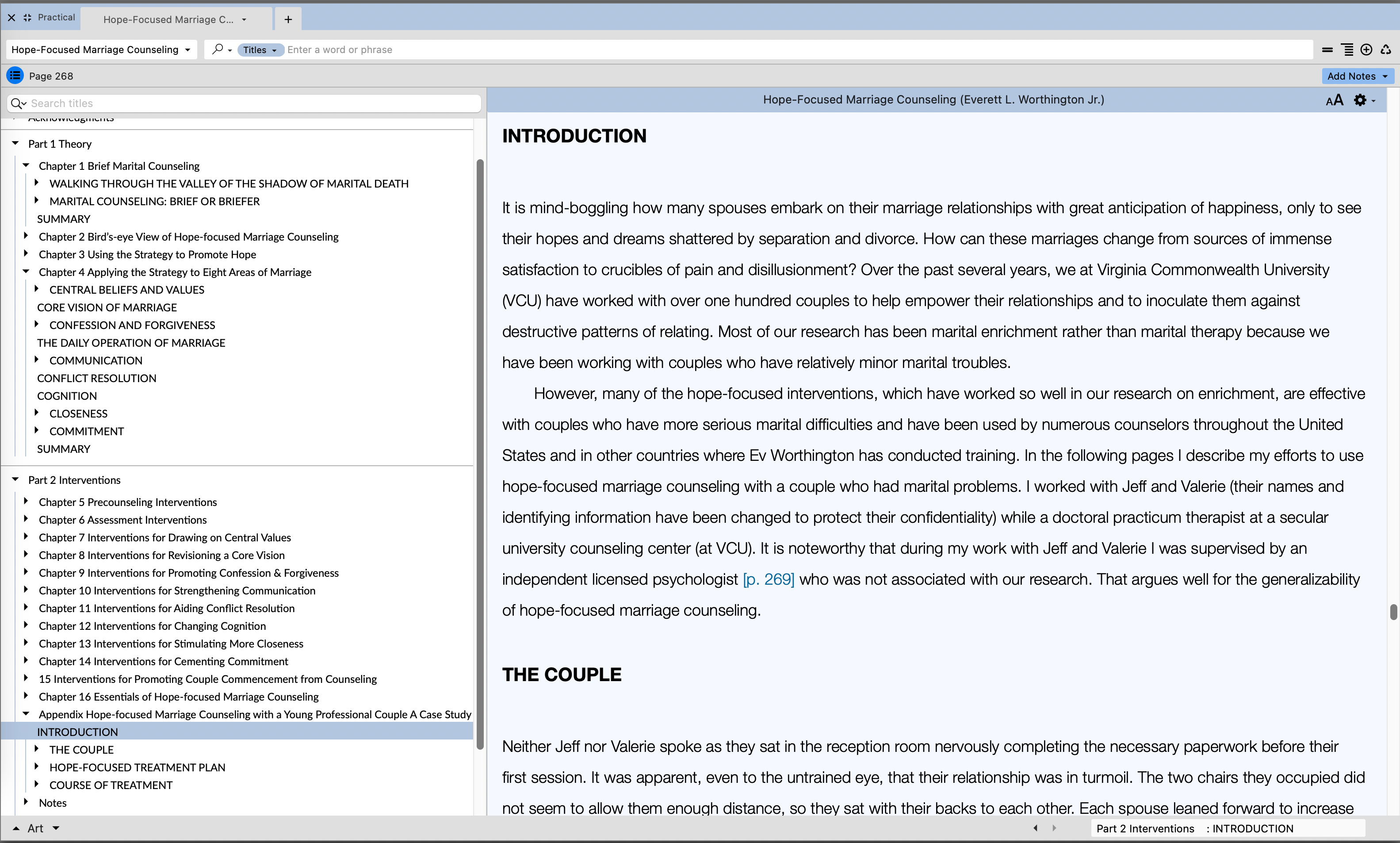This screenshot has width=1400, height=843.
Task: Select Chapter 6 Assessment Interventions
Action: tap(122, 520)
